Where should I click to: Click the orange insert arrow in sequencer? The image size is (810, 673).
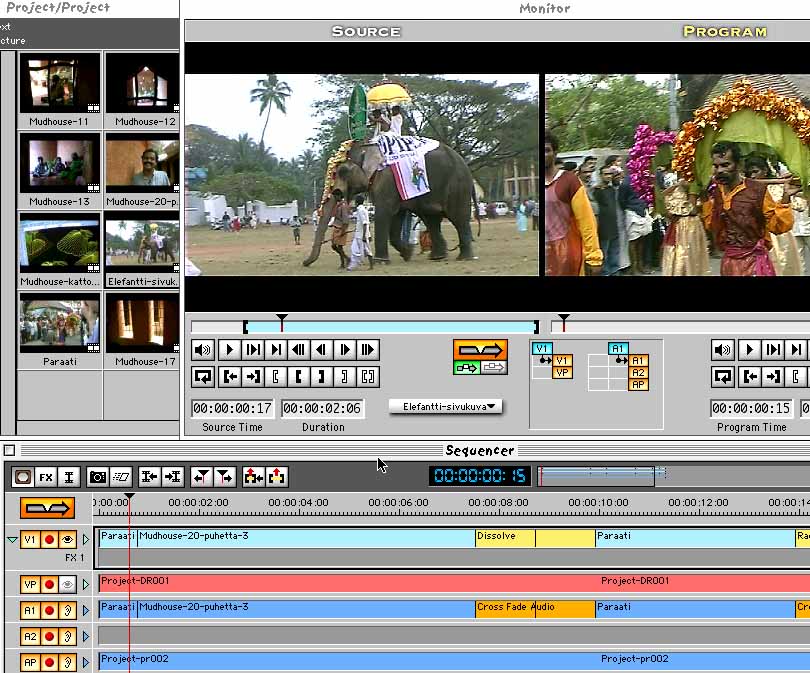(47, 508)
